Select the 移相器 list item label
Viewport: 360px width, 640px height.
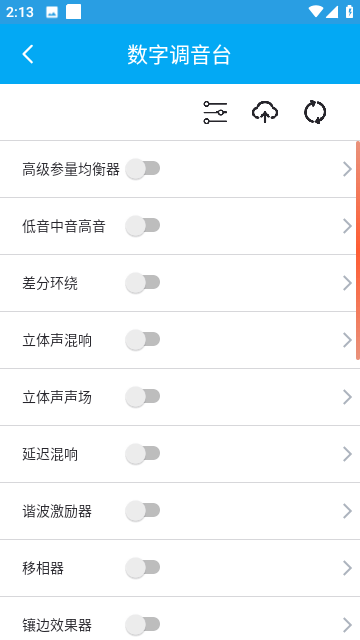43,568
